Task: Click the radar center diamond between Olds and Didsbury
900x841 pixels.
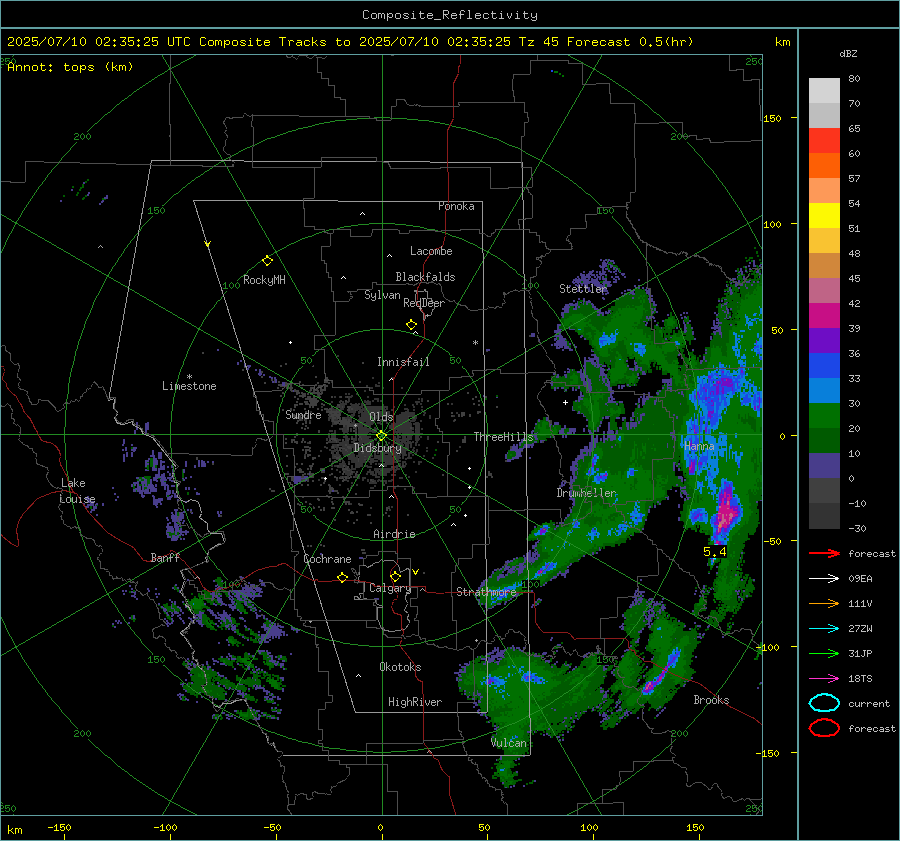Action: pos(381,436)
